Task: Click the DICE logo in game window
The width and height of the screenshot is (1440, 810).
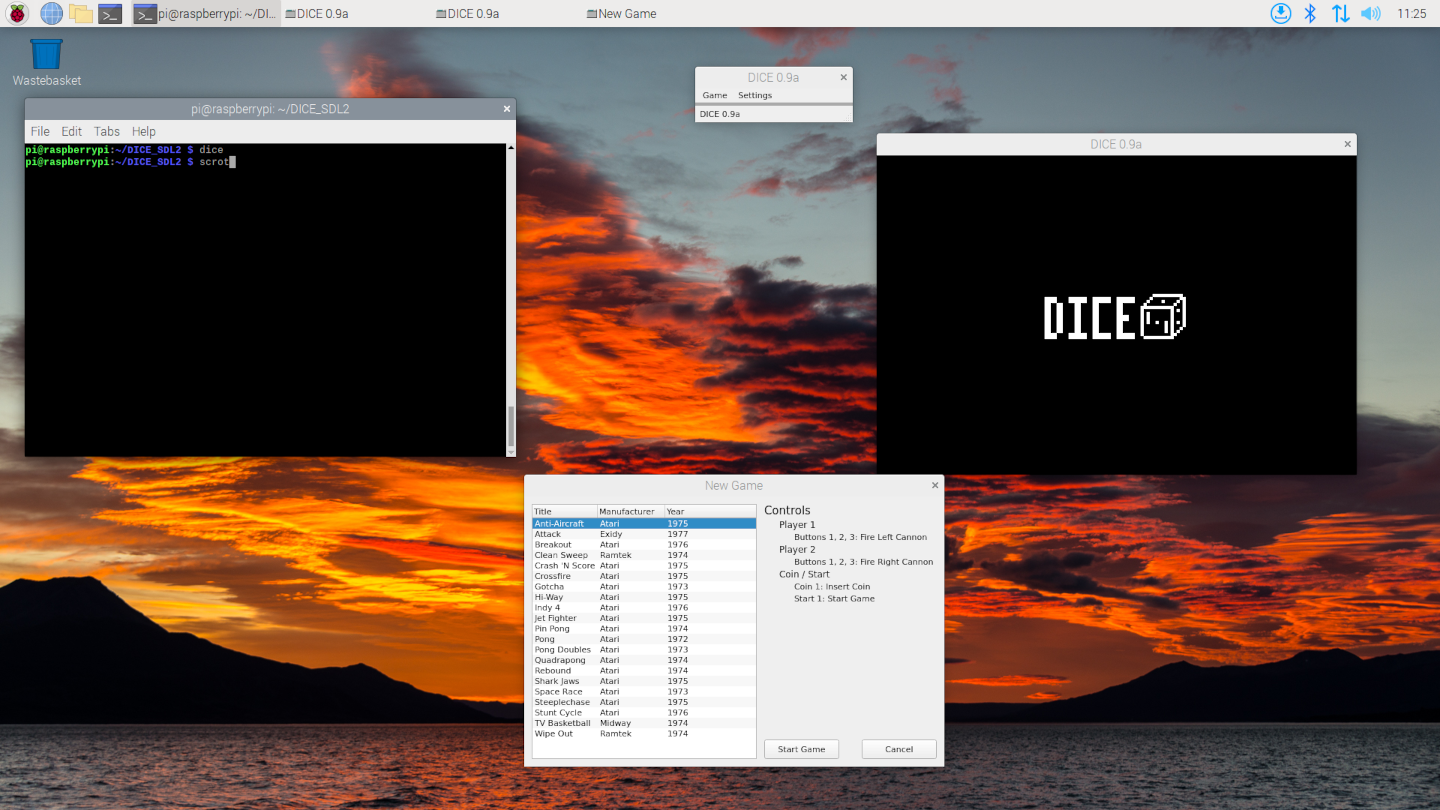Action: (x=1115, y=317)
